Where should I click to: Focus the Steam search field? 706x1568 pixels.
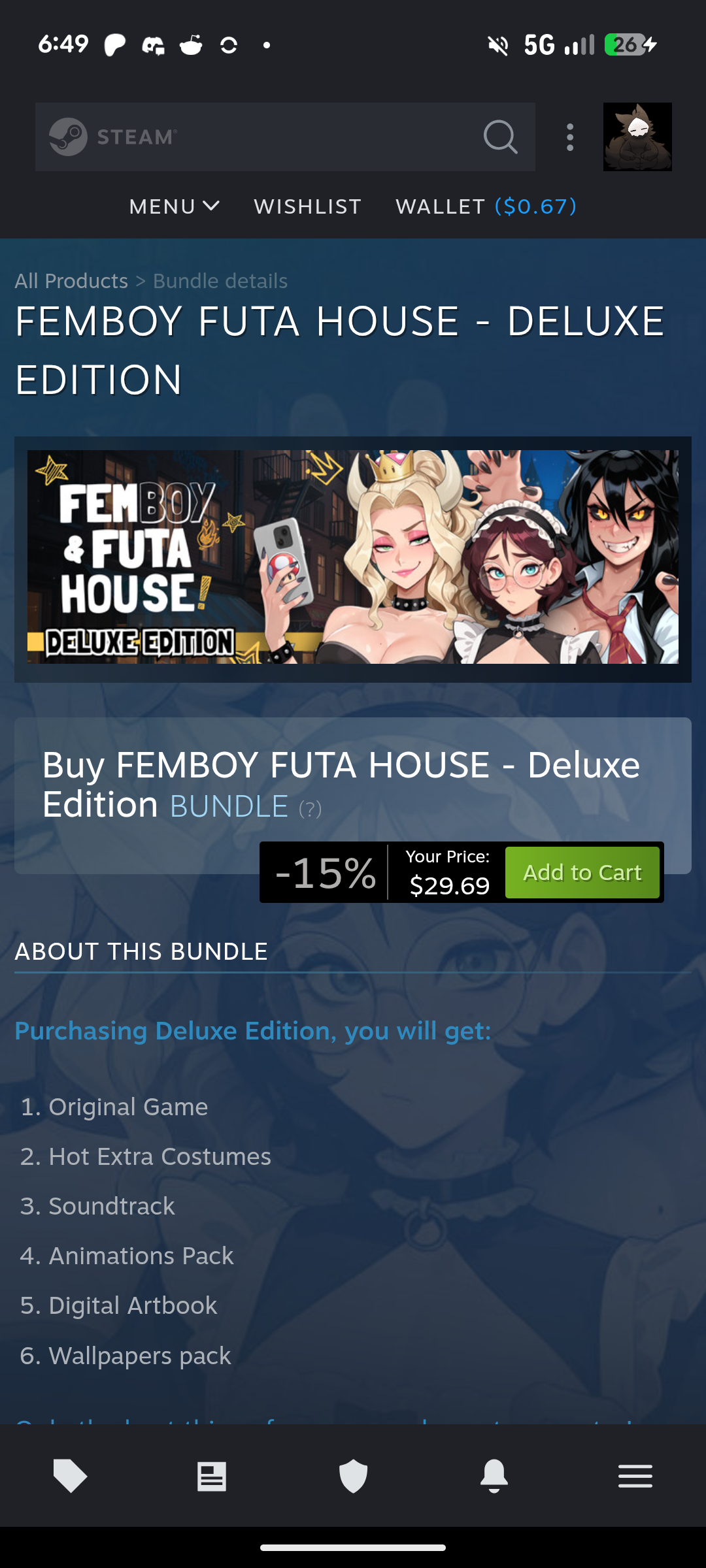(285, 137)
